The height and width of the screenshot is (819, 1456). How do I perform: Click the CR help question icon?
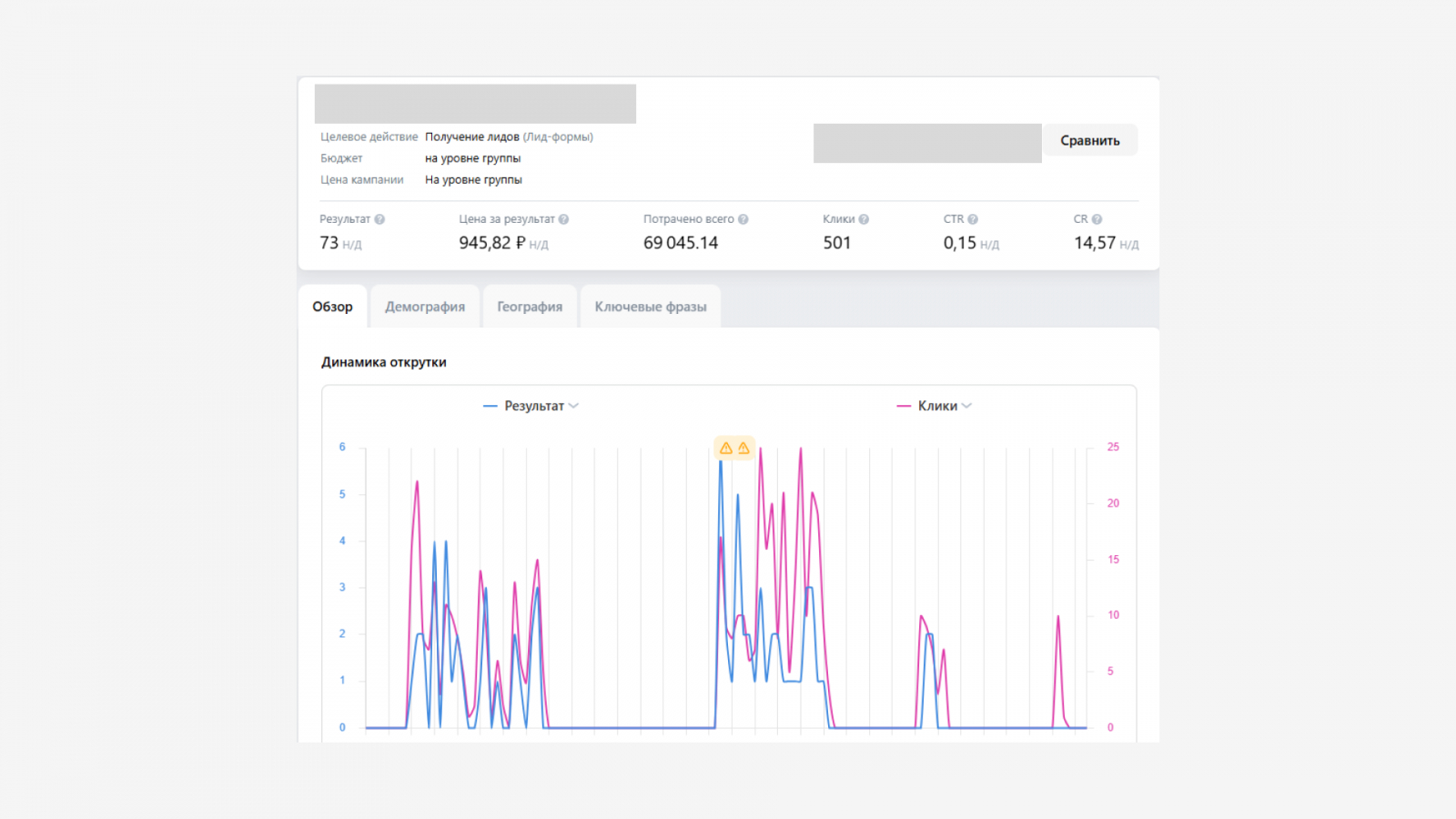[1097, 219]
